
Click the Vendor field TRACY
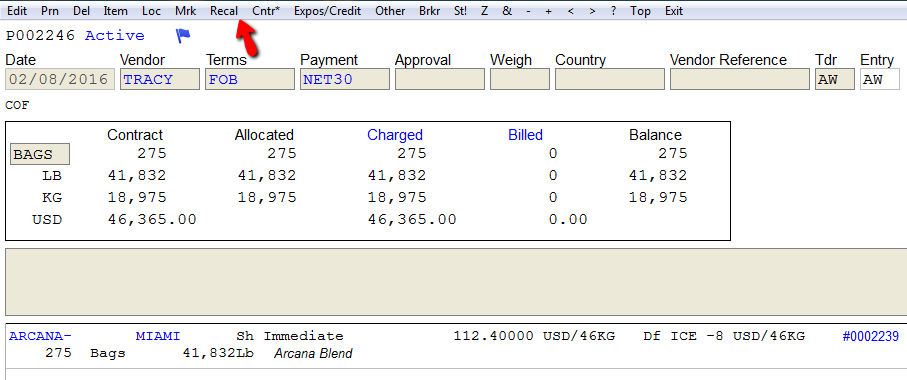pos(160,79)
